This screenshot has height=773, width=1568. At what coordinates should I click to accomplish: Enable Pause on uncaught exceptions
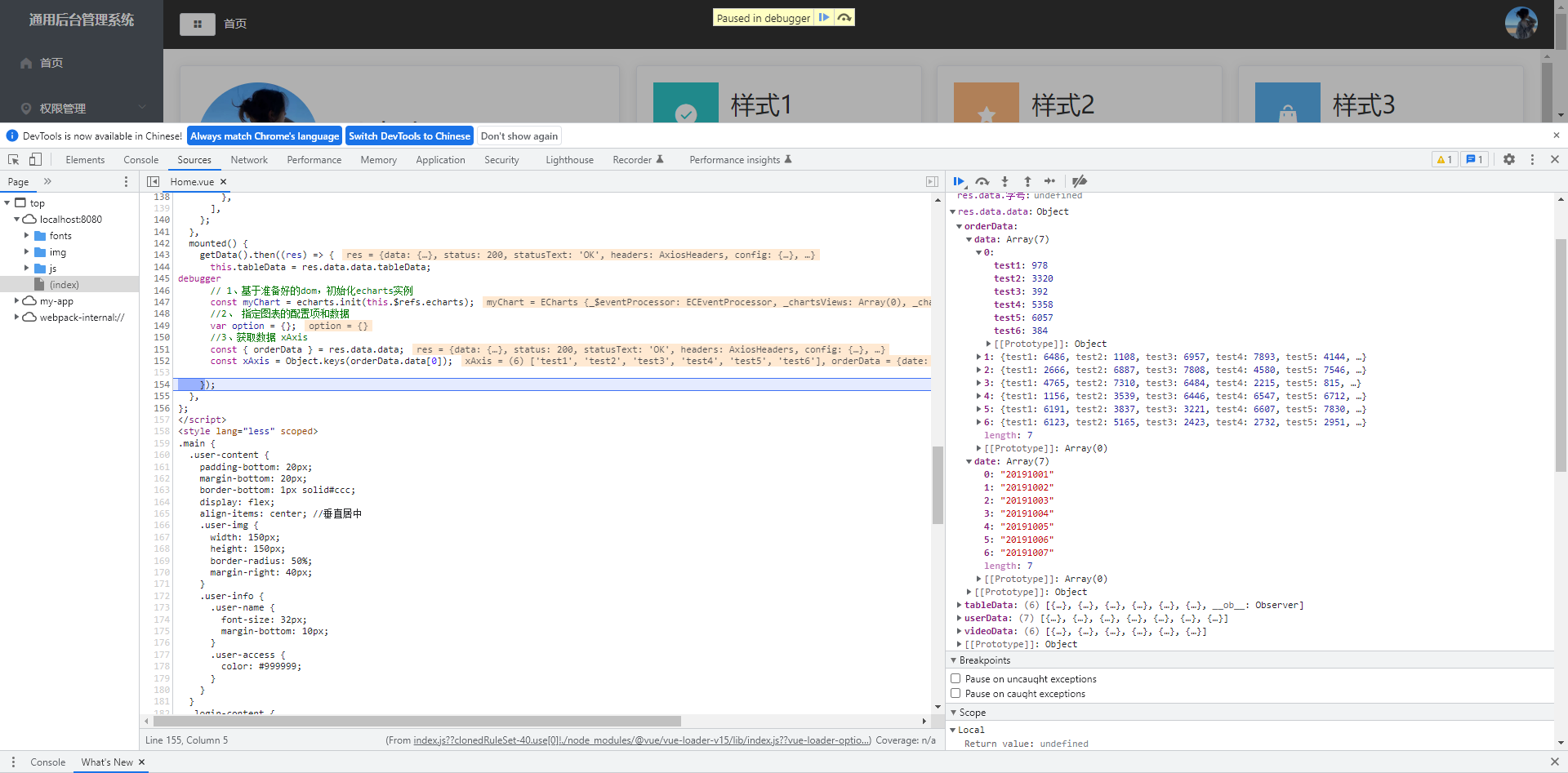(x=955, y=678)
